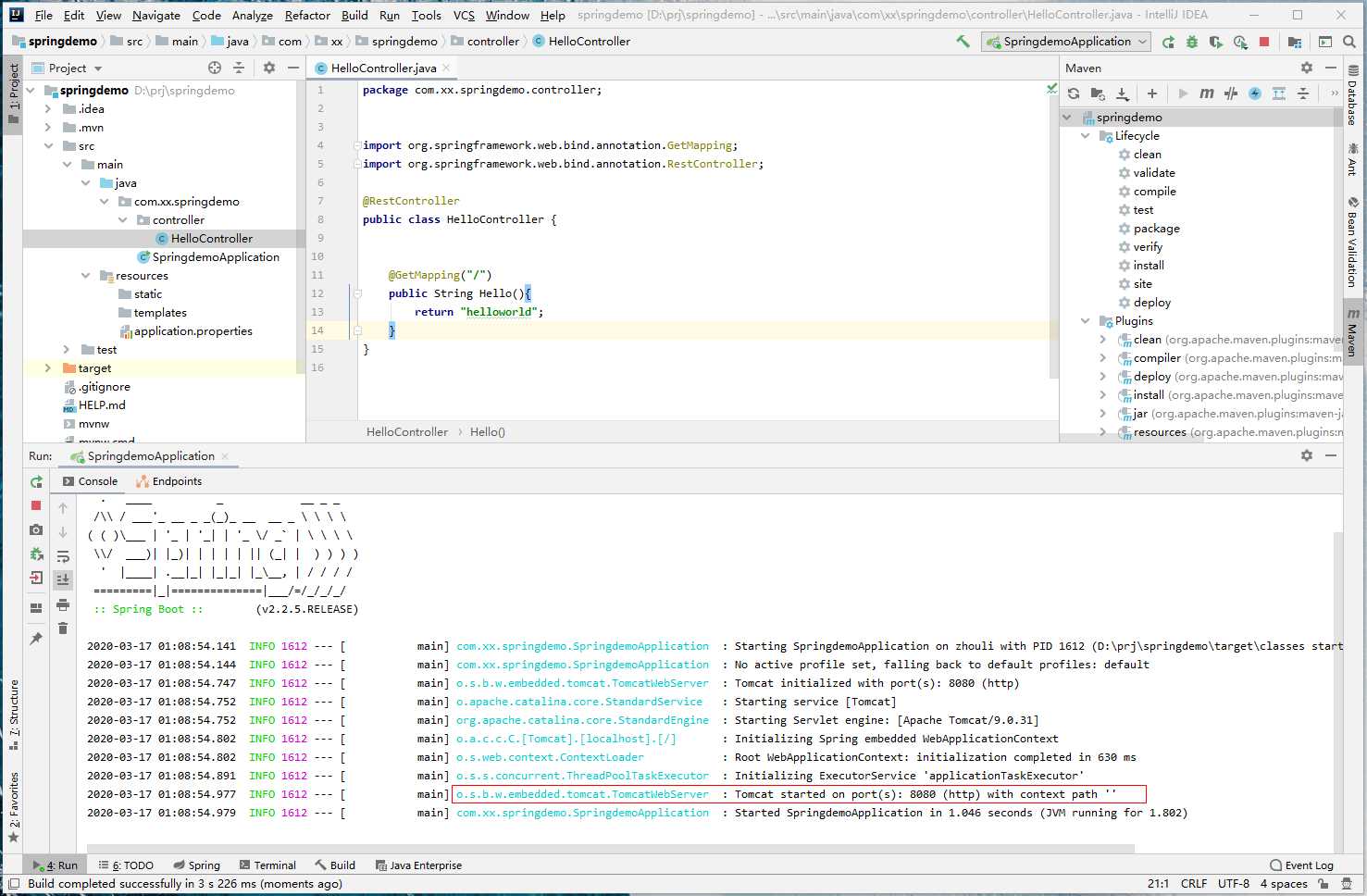This screenshot has width=1367, height=896.
Task: Click the Hello() breadcrumb in editor
Action: (x=488, y=432)
